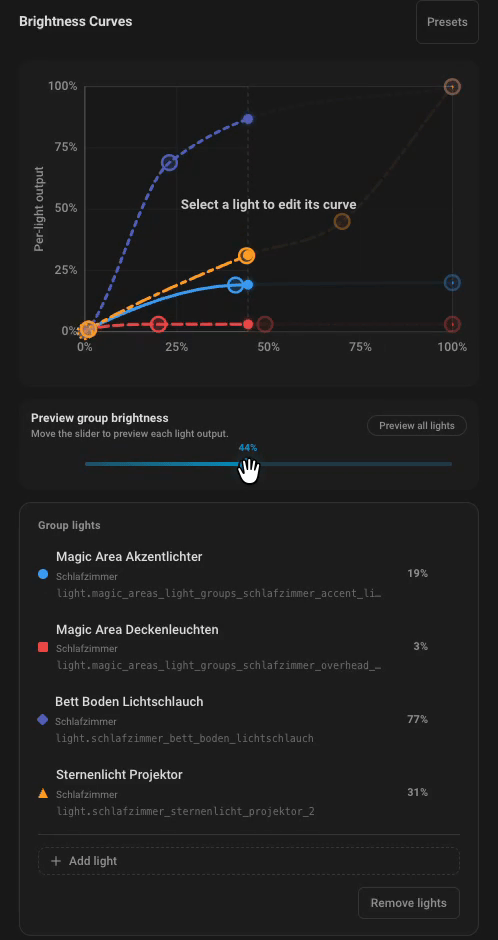The height and width of the screenshot is (940, 498).
Task: Click the red square icon for Deckenleuchten
Action: (43, 647)
